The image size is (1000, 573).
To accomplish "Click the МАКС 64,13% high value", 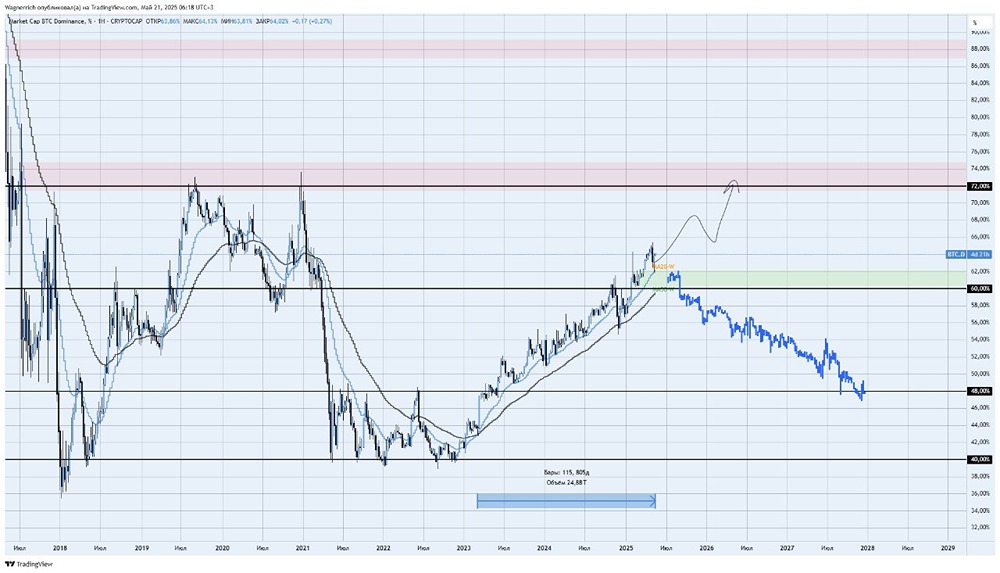I will (200, 21).
